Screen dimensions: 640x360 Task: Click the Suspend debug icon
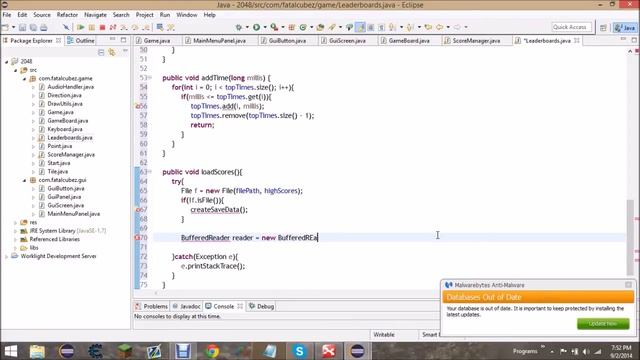coord(91,27)
